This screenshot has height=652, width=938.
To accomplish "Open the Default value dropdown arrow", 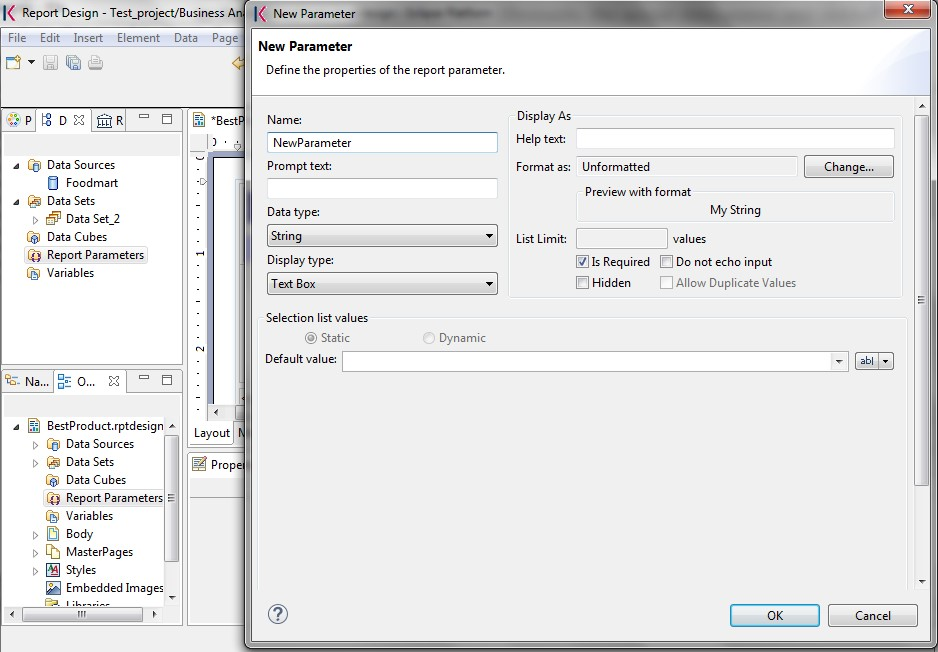I will pyautogui.click(x=839, y=361).
